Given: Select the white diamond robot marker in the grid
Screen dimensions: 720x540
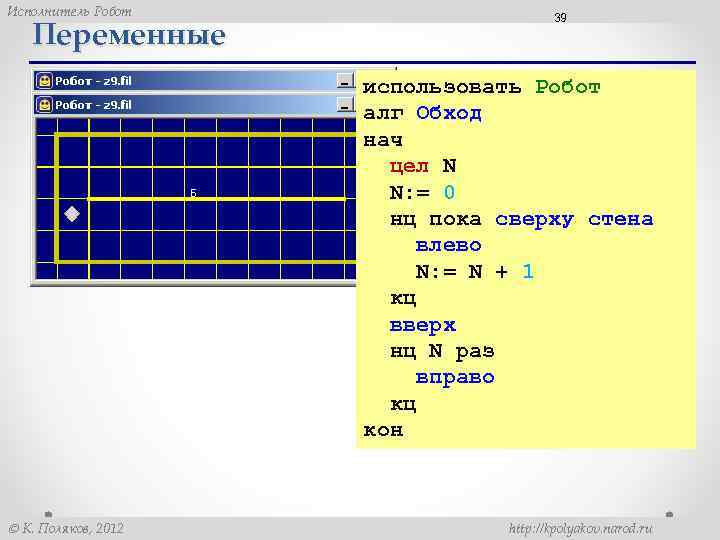Looking at the screenshot, I should coord(72,214).
